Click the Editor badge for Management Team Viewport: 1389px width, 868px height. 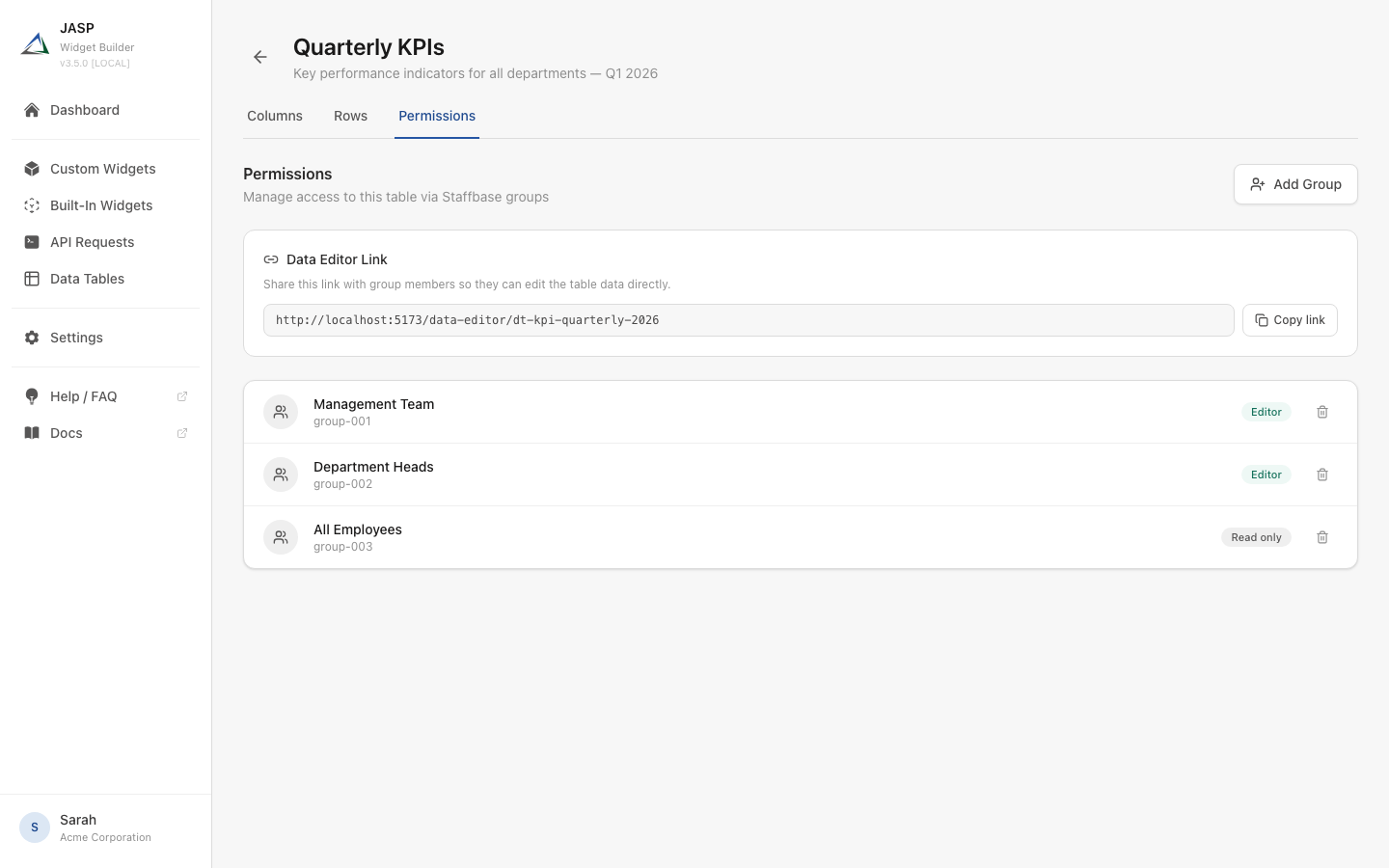(1266, 412)
